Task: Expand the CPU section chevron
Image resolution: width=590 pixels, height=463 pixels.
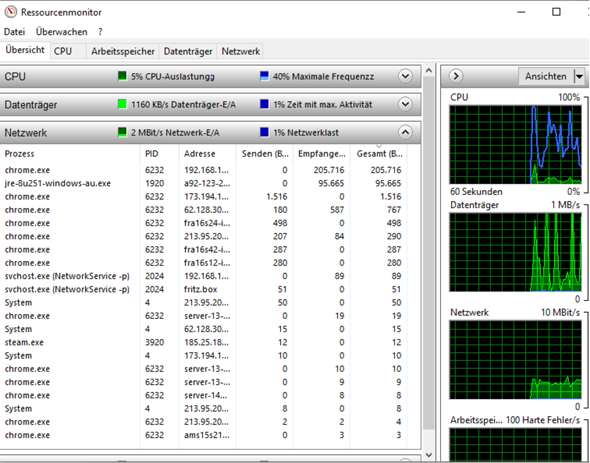Action: click(405, 76)
